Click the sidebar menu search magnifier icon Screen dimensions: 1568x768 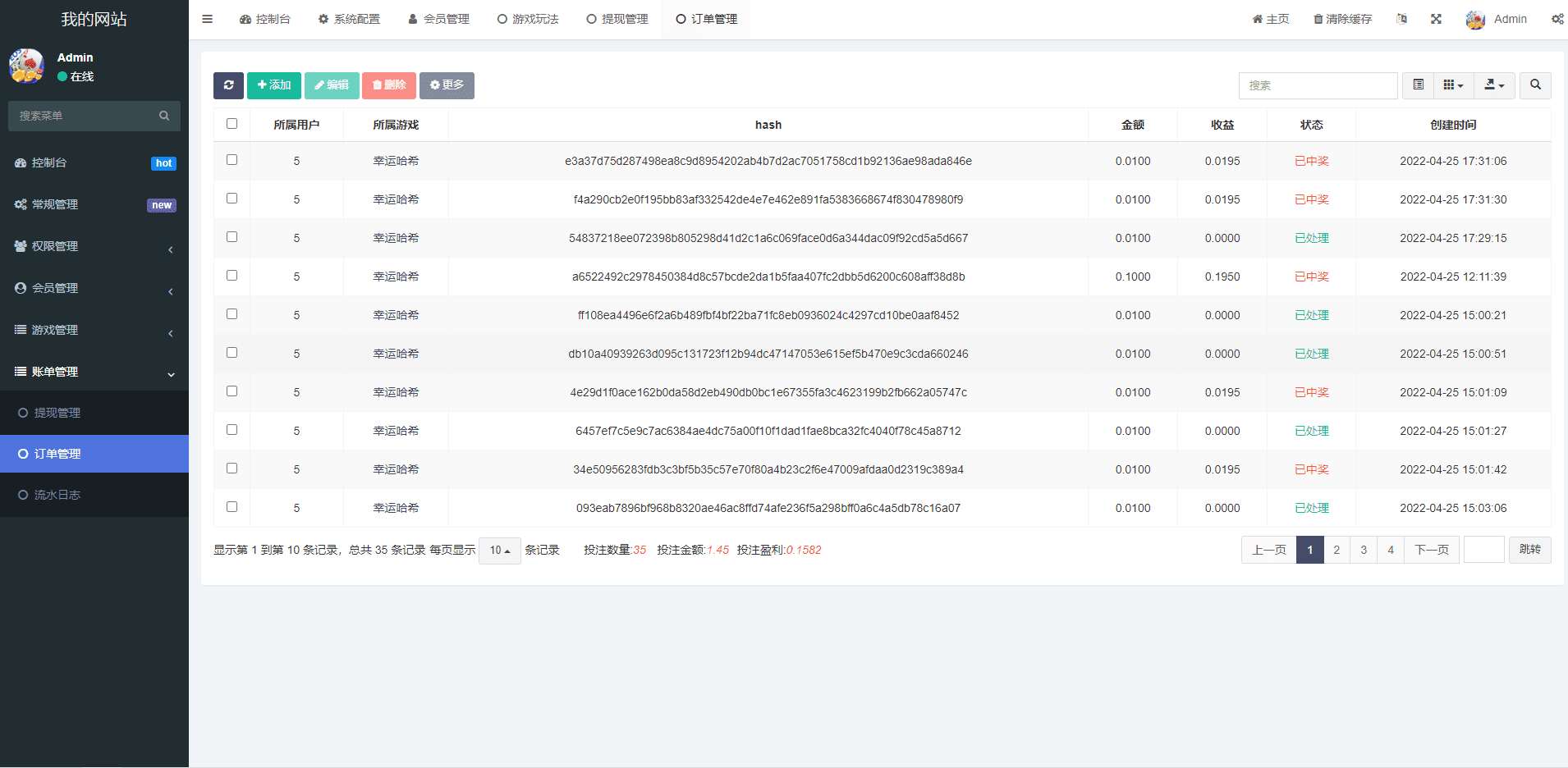coord(164,116)
